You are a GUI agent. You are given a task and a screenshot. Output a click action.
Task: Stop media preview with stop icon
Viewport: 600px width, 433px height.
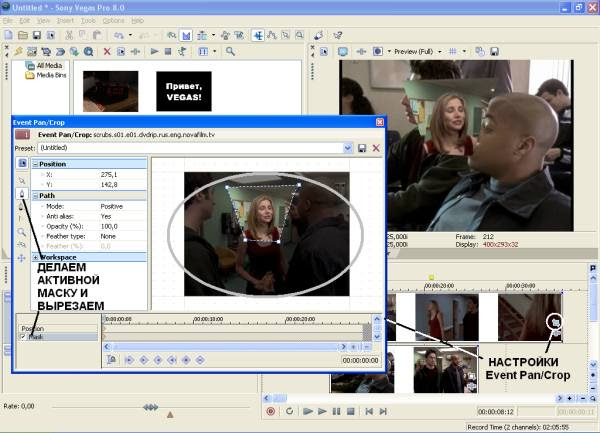[x=168, y=51]
